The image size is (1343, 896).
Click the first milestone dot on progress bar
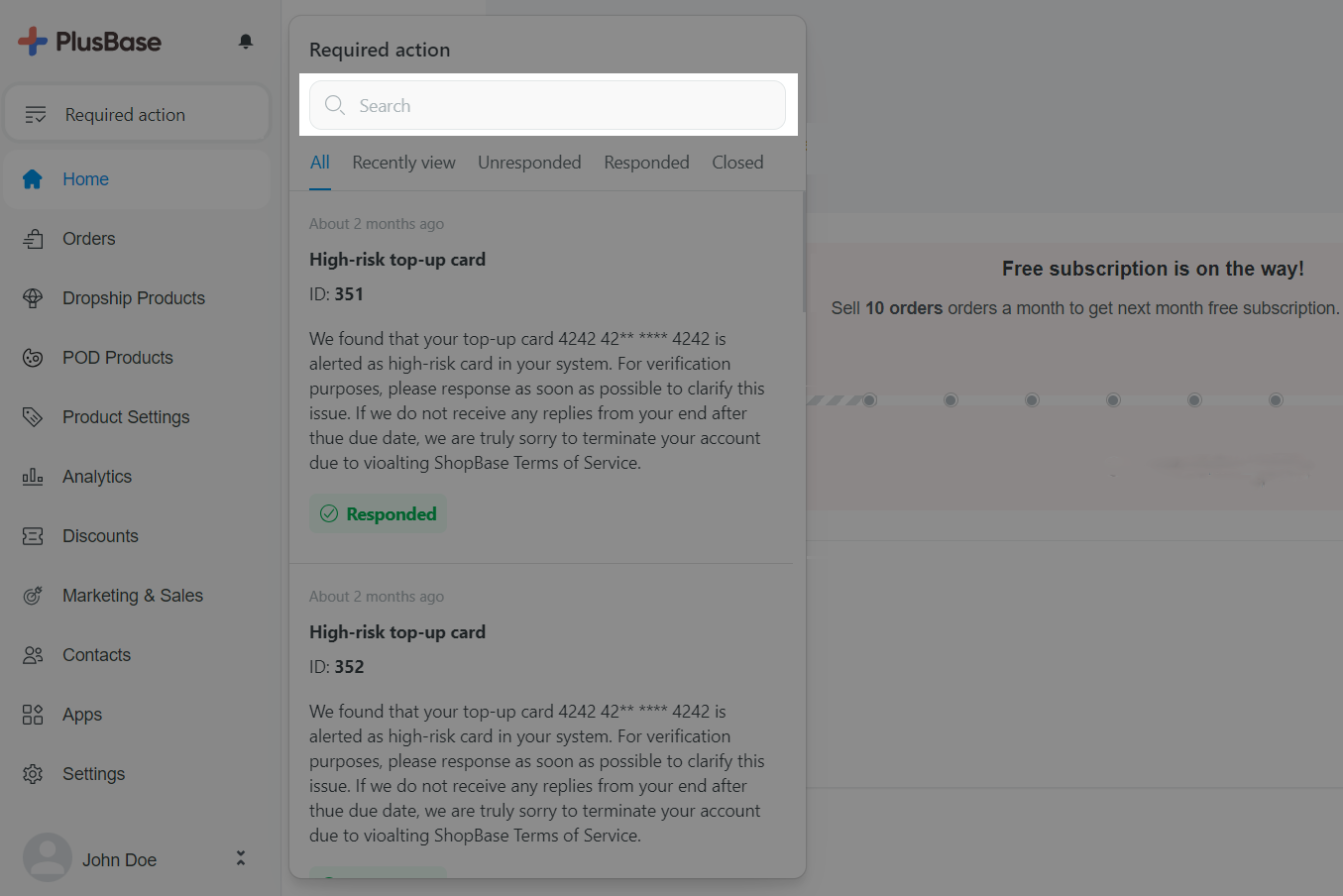coord(869,400)
